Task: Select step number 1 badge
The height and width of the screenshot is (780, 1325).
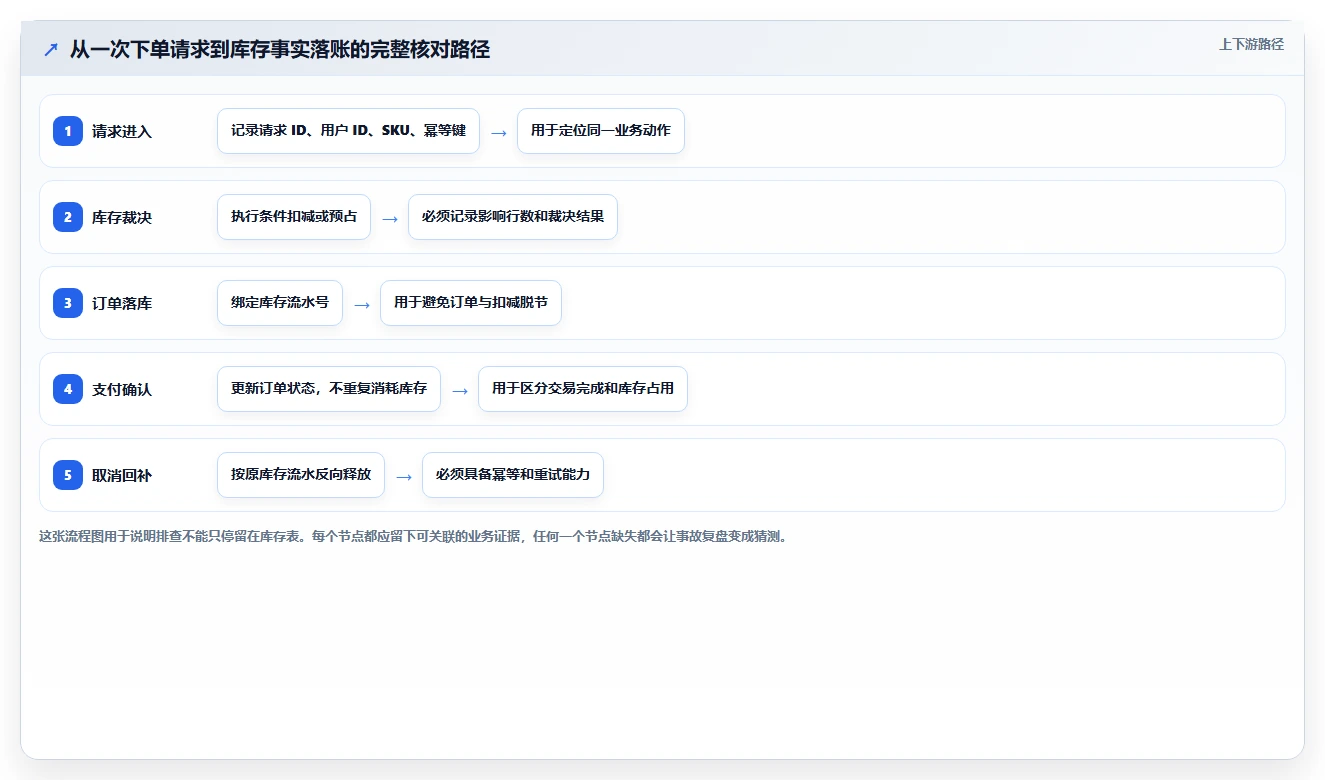Action: [x=68, y=131]
